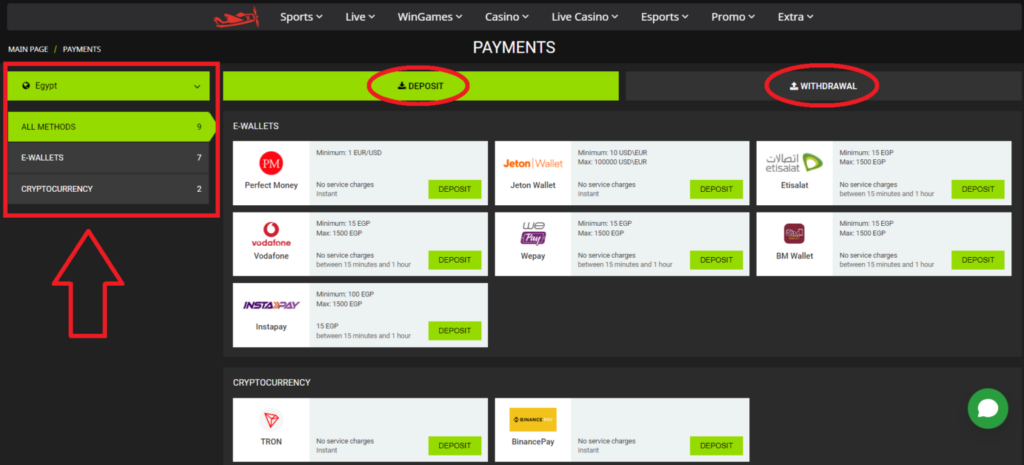The width and height of the screenshot is (1024, 465).
Task: Click the InstaPay logo
Action: point(271,305)
